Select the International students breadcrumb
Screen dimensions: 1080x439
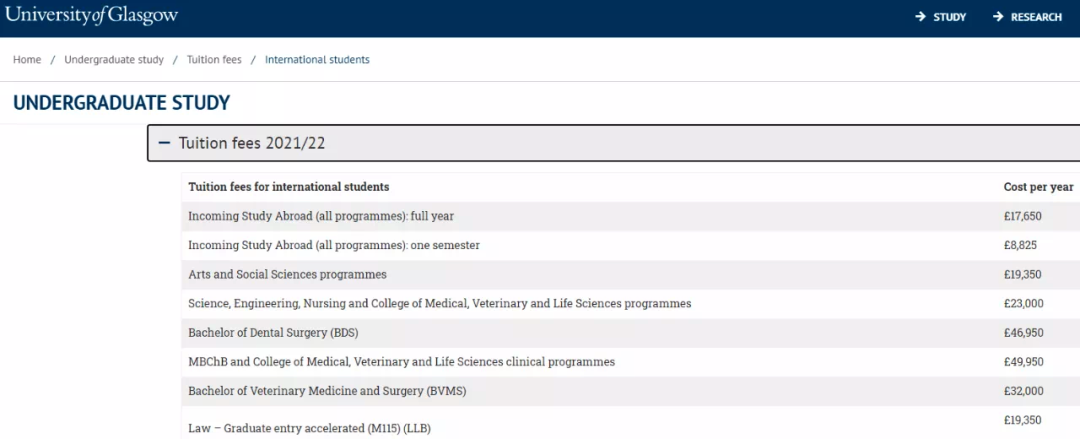(x=317, y=60)
